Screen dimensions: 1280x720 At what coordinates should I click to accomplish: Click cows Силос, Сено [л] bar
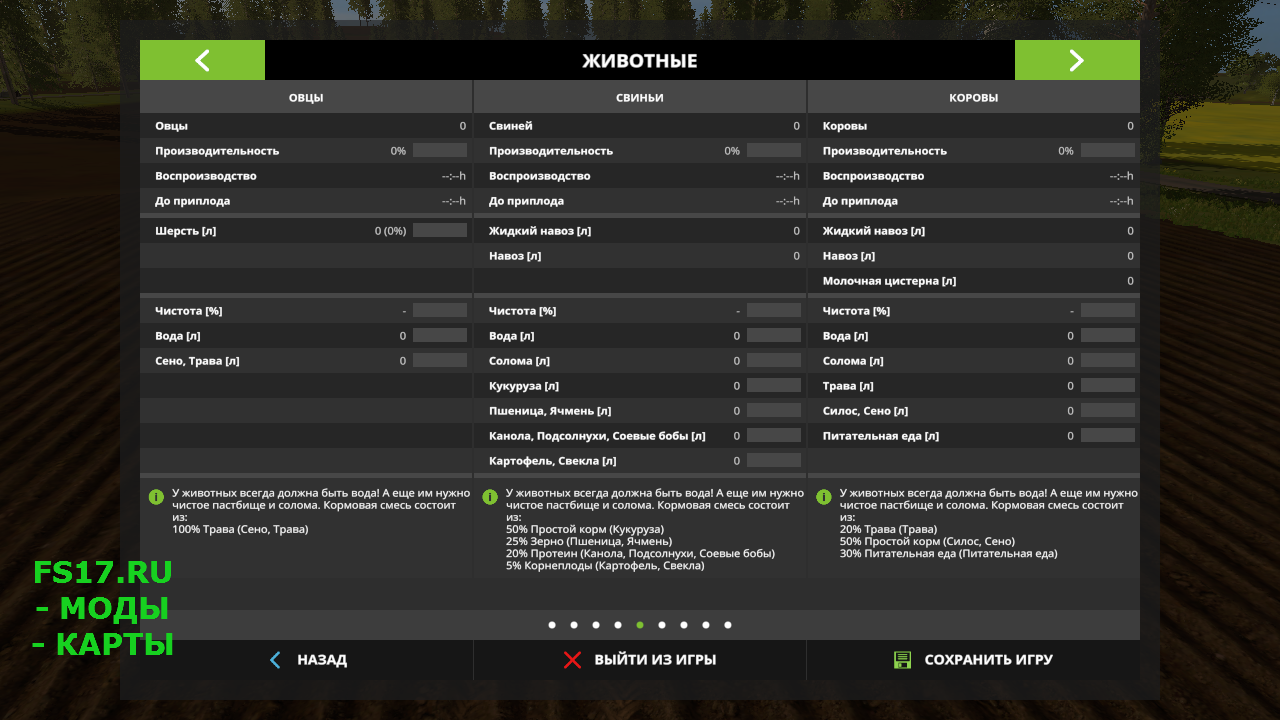coord(1108,411)
